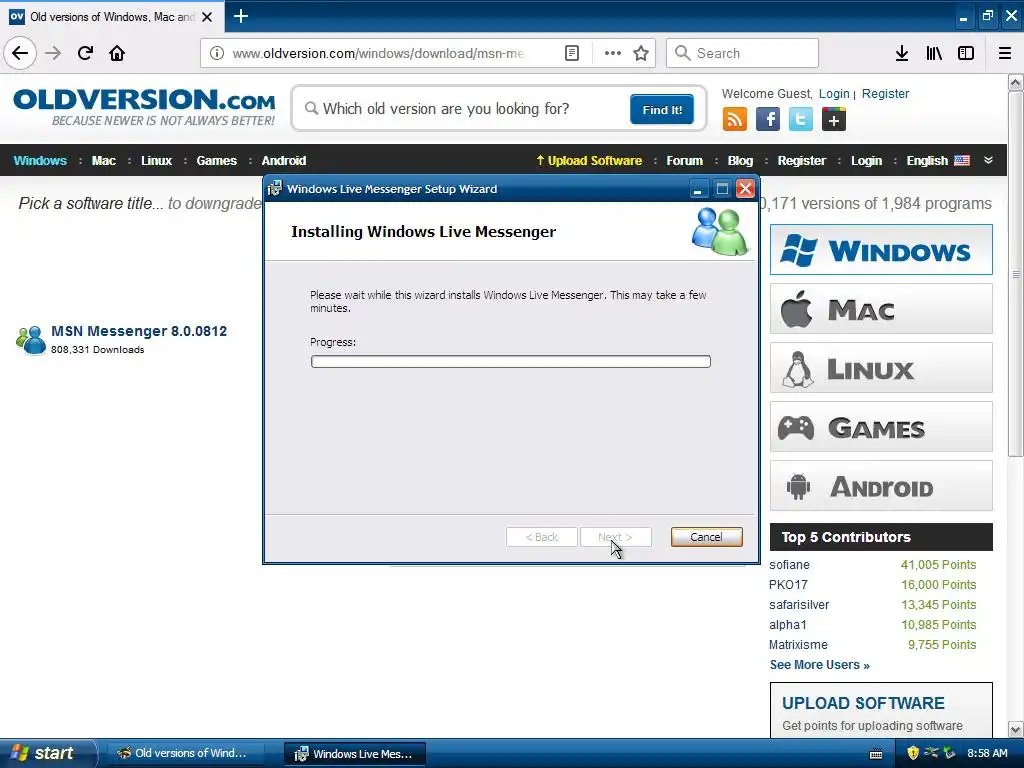The image size is (1024, 768).
Task: Click the page scrollbar down arrow
Action: [1015, 729]
